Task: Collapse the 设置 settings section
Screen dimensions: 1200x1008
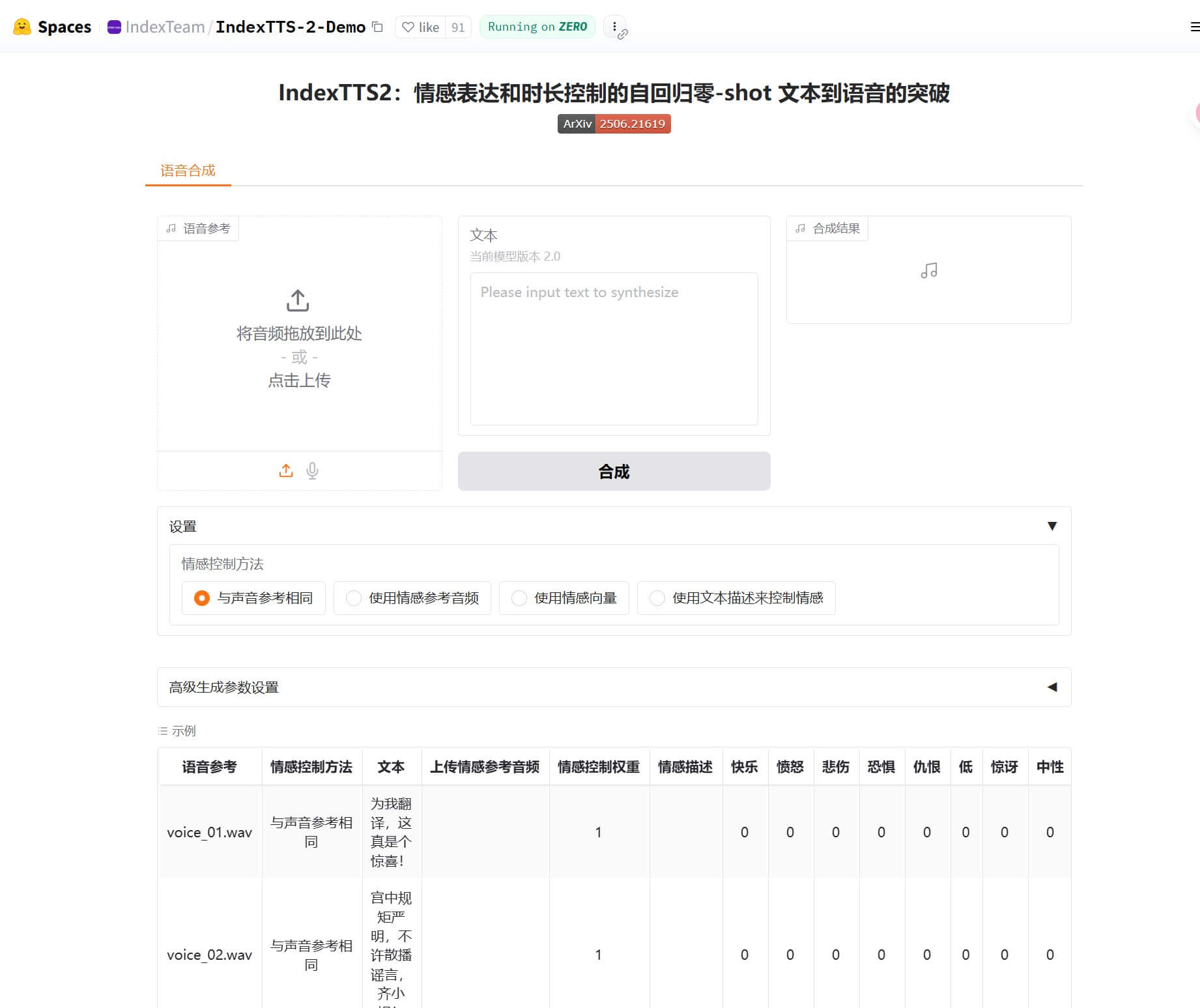Action: click(x=1051, y=526)
